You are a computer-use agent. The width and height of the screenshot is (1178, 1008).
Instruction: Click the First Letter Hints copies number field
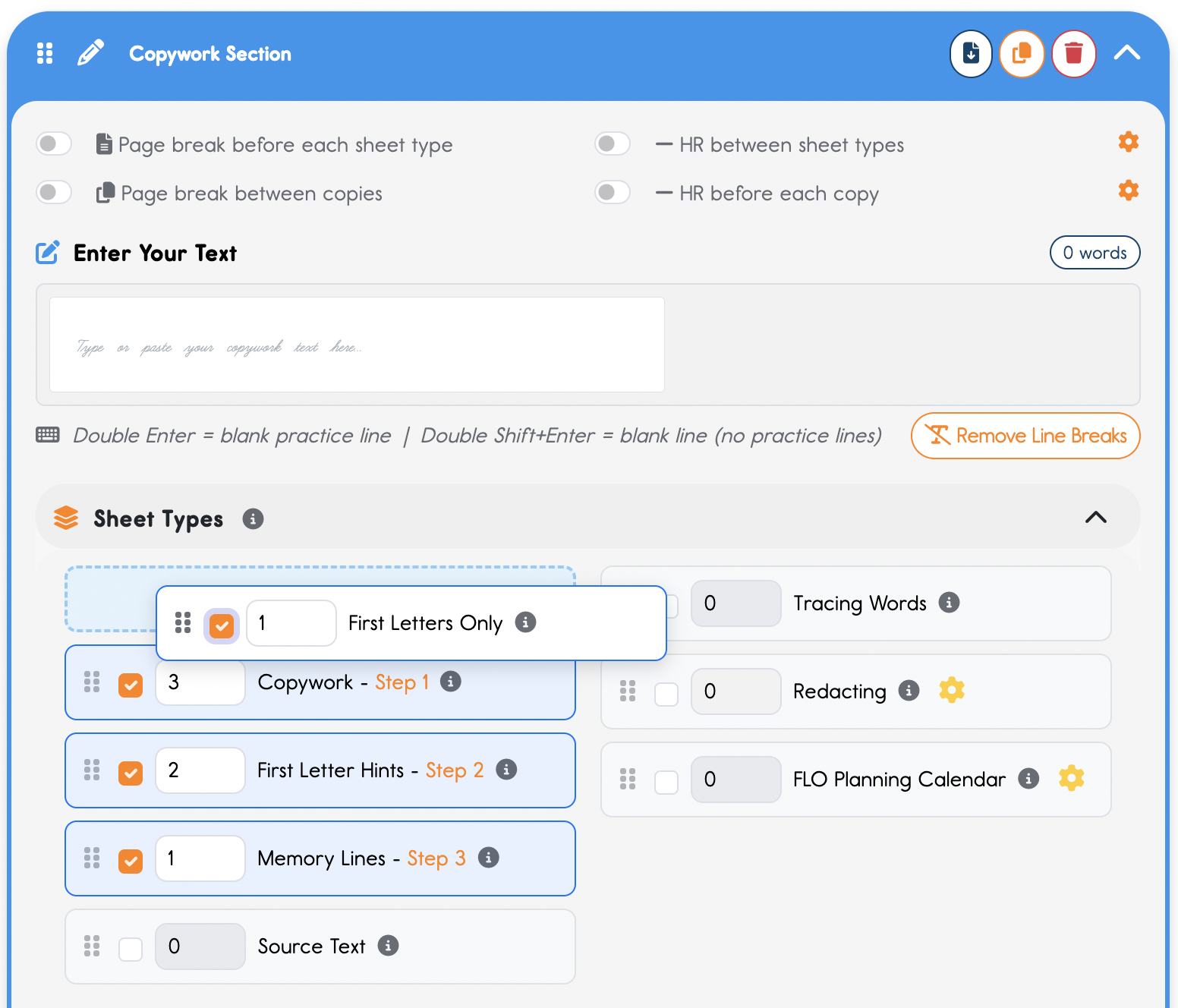pyautogui.click(x=200, y=770)
